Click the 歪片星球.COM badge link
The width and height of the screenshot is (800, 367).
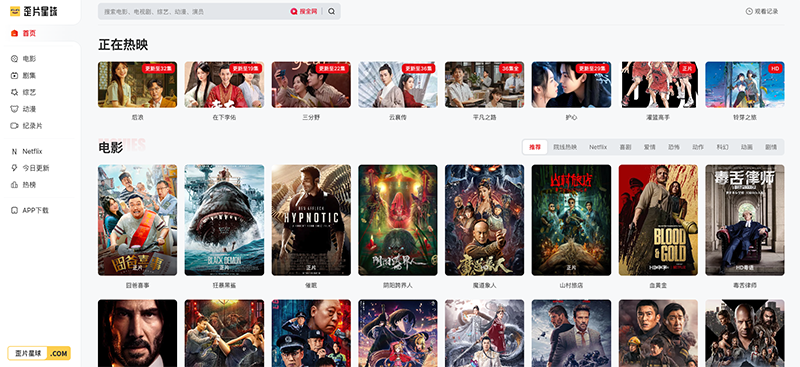(x=39, y=353)
